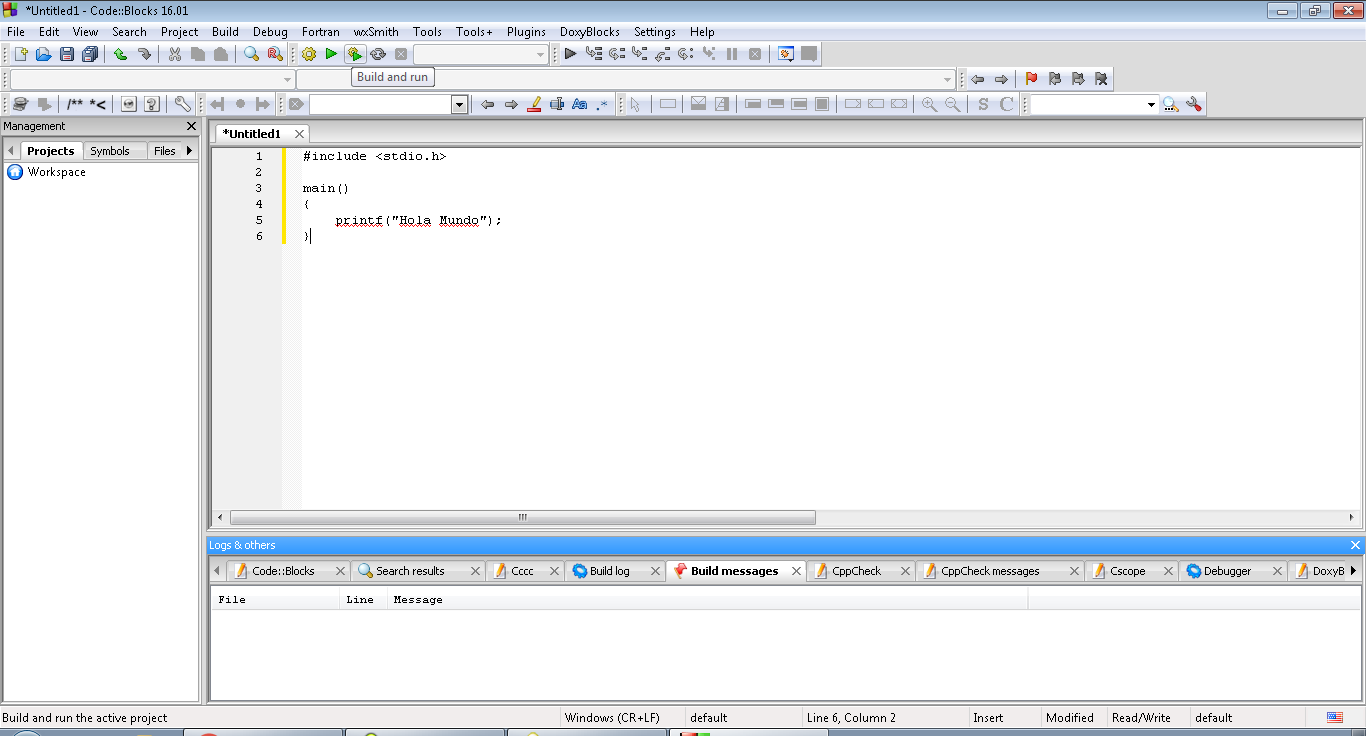The height and width of the screenshot is (736, 1366).
Task: Toggle the red bookmark flag icon
Action: tap(1031, 79)
